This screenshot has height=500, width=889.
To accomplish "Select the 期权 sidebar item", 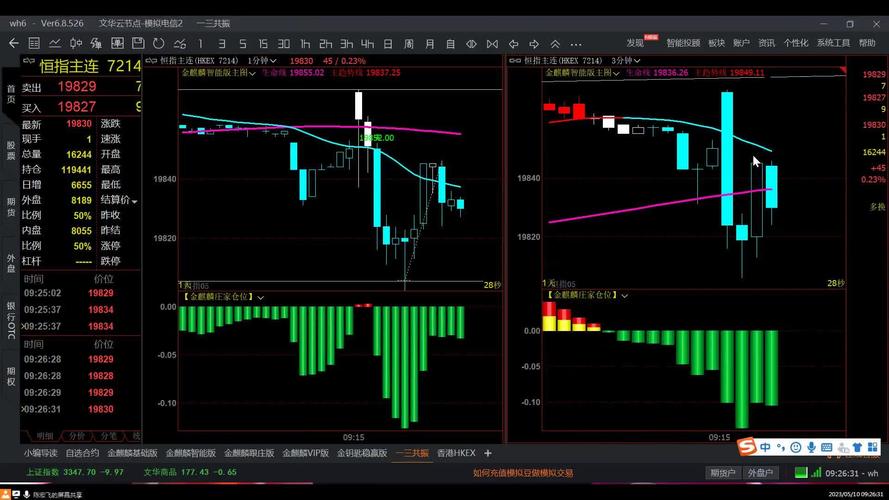I will coord(11,376).
